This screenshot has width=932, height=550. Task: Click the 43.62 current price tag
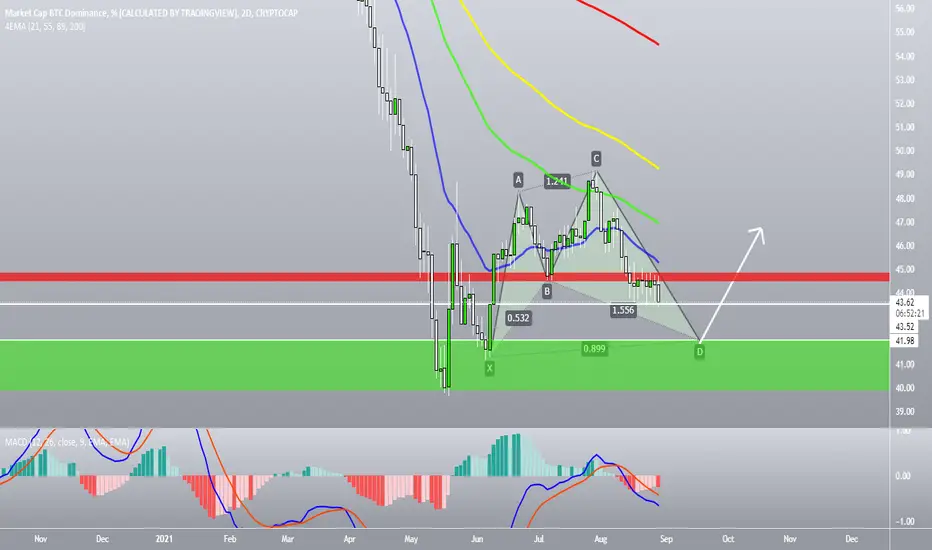(905, 303)
